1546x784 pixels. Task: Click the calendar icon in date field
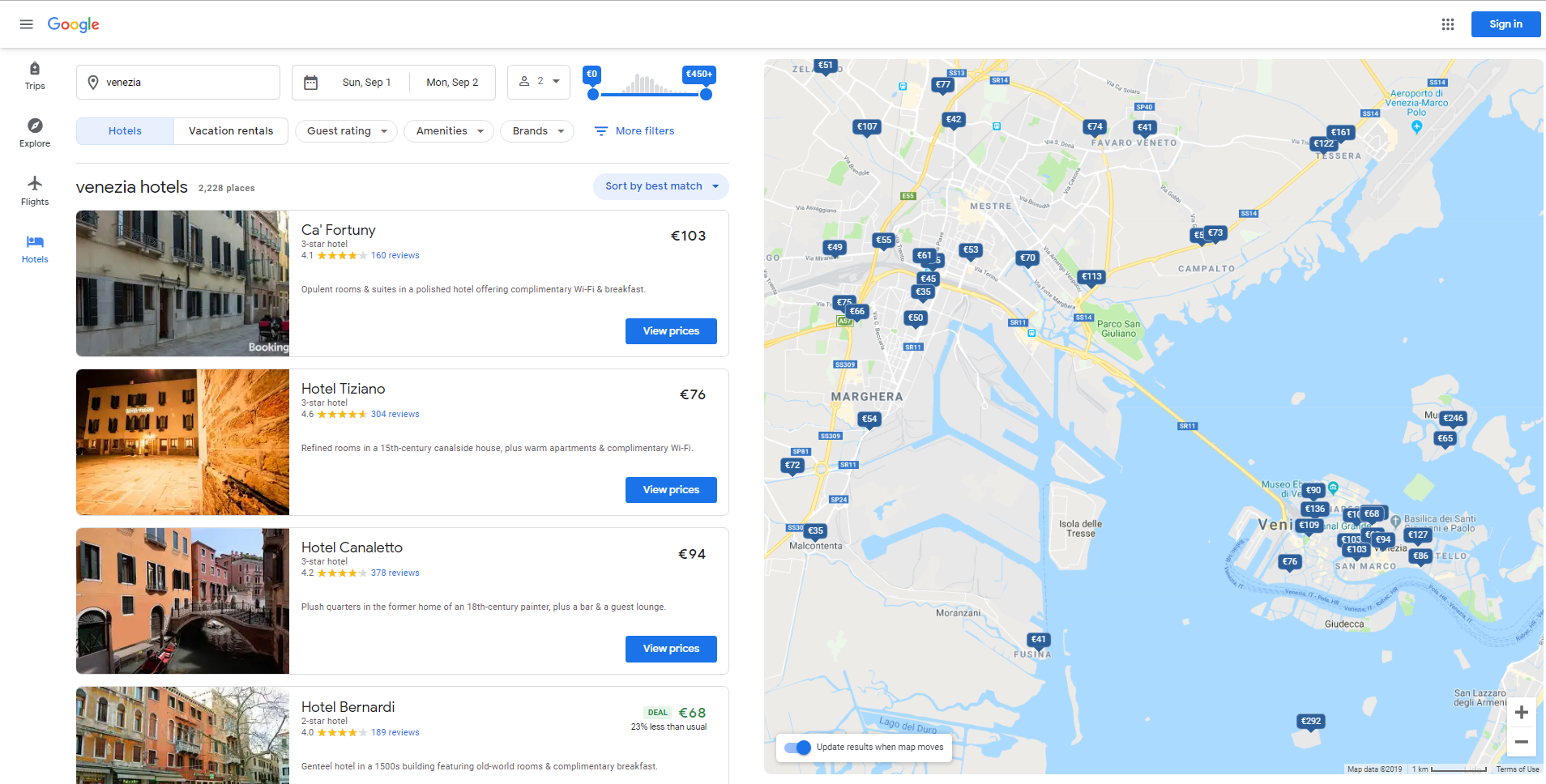[x=310, y=83]
